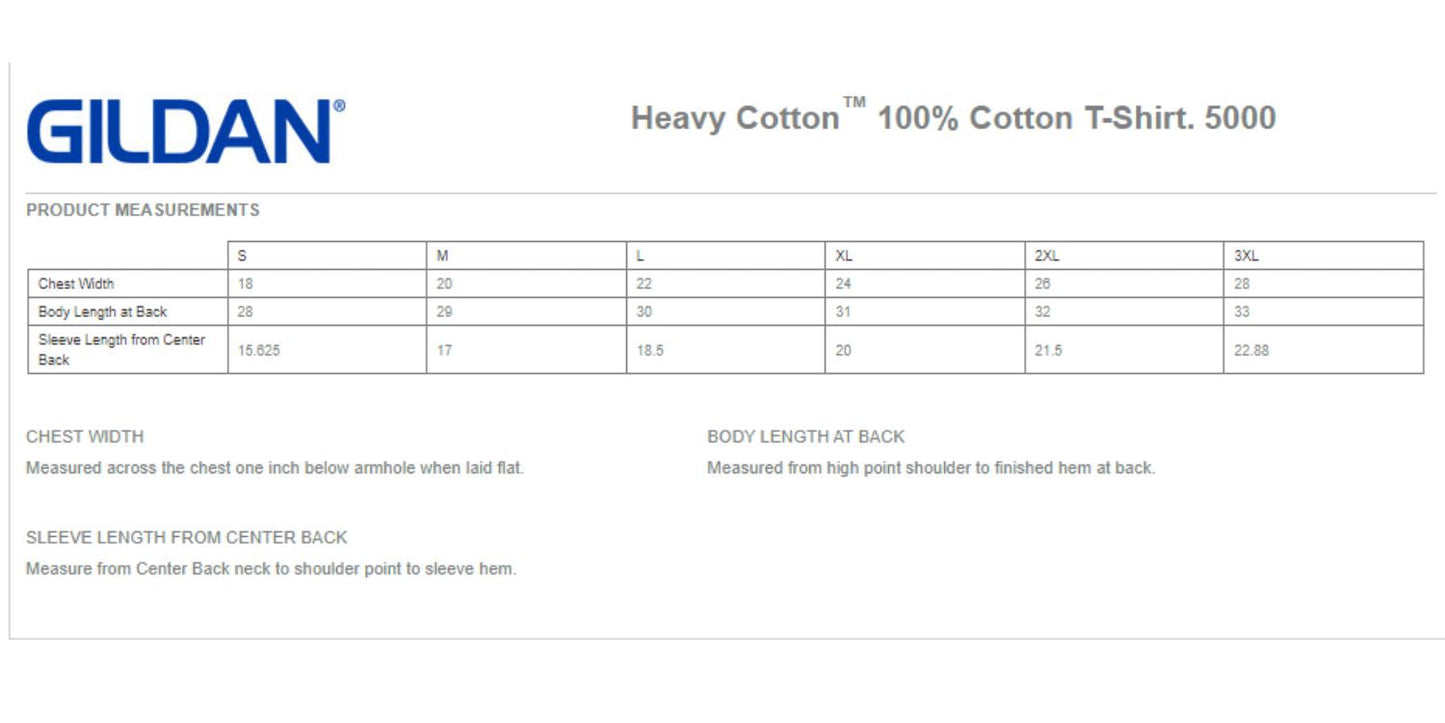Viewport: 1445px width, 723px height.
Task: Click the 22.88 sleeve length cell
Action: [x=1252, y=351]
